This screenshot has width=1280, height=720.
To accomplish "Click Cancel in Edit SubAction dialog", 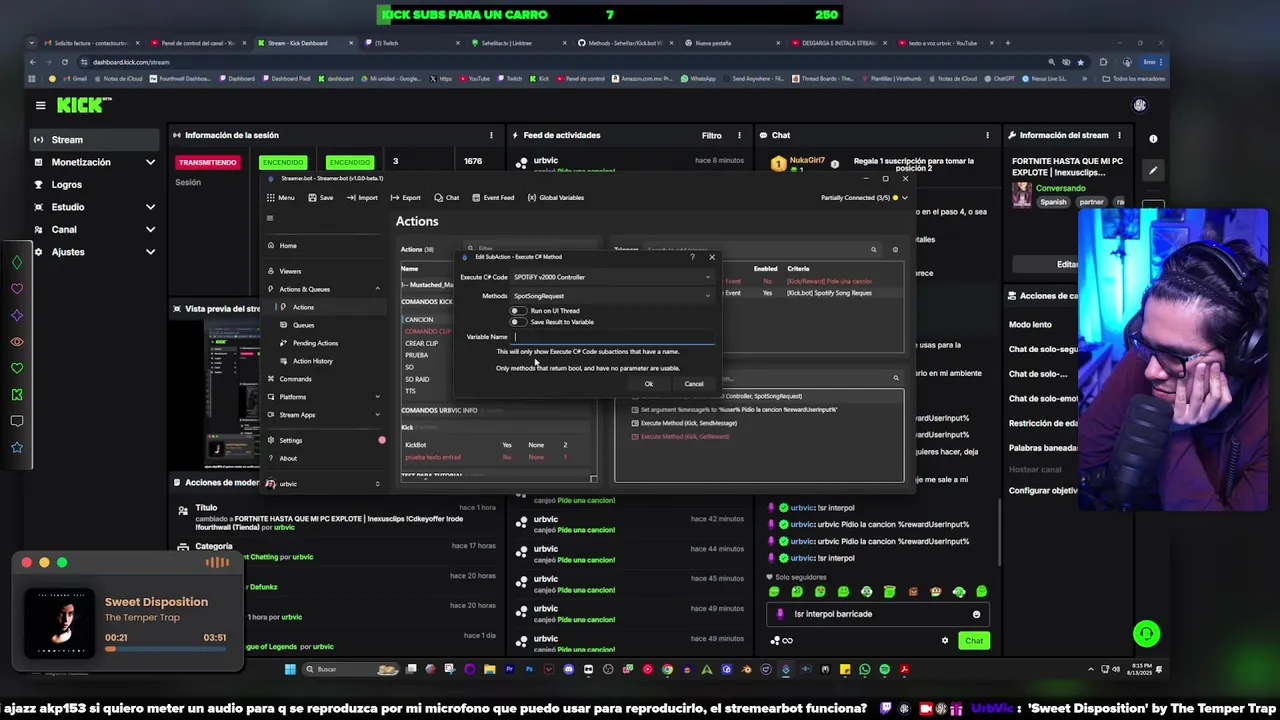I will tap(694, 384).
